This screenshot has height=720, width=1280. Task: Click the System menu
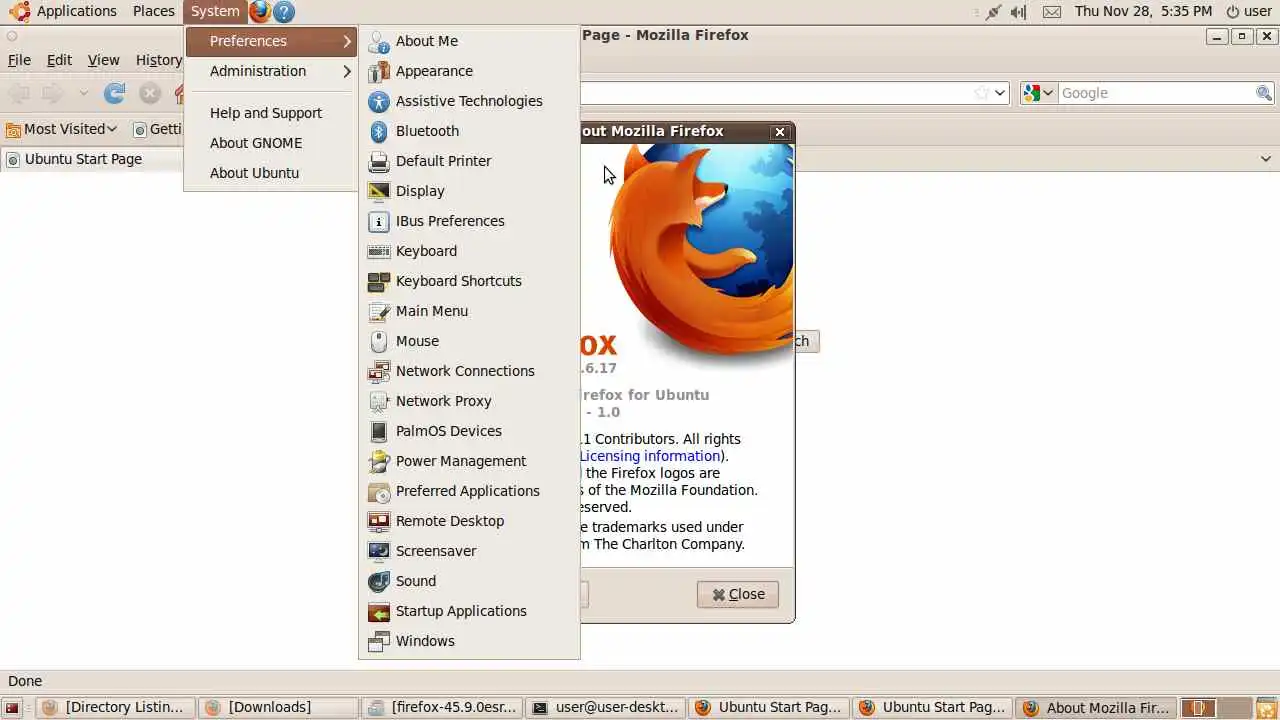pos(215,11)
